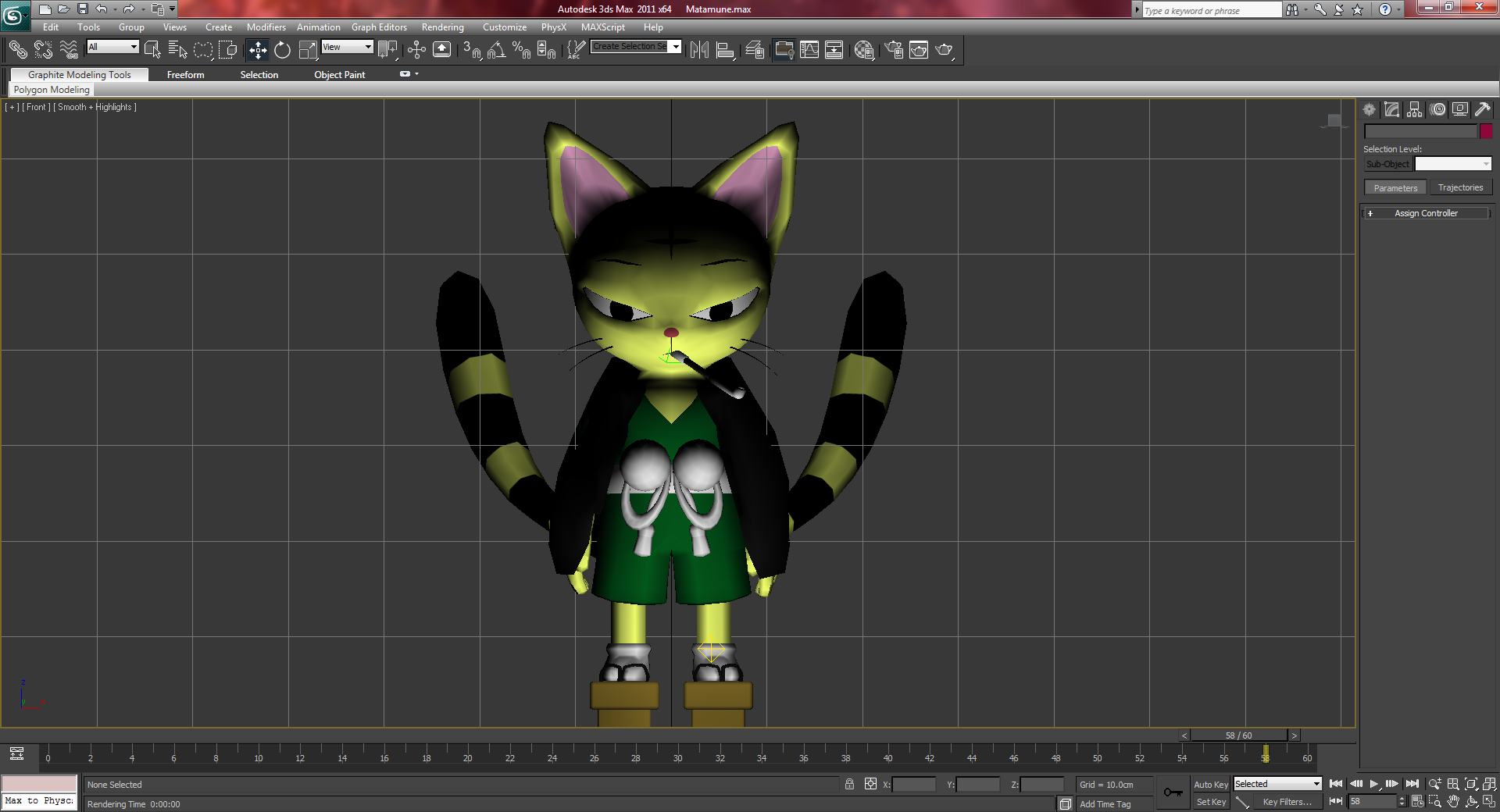
Task: Open the Sub-Object selection level dropdown
Action: click(x=1452, y=164)
